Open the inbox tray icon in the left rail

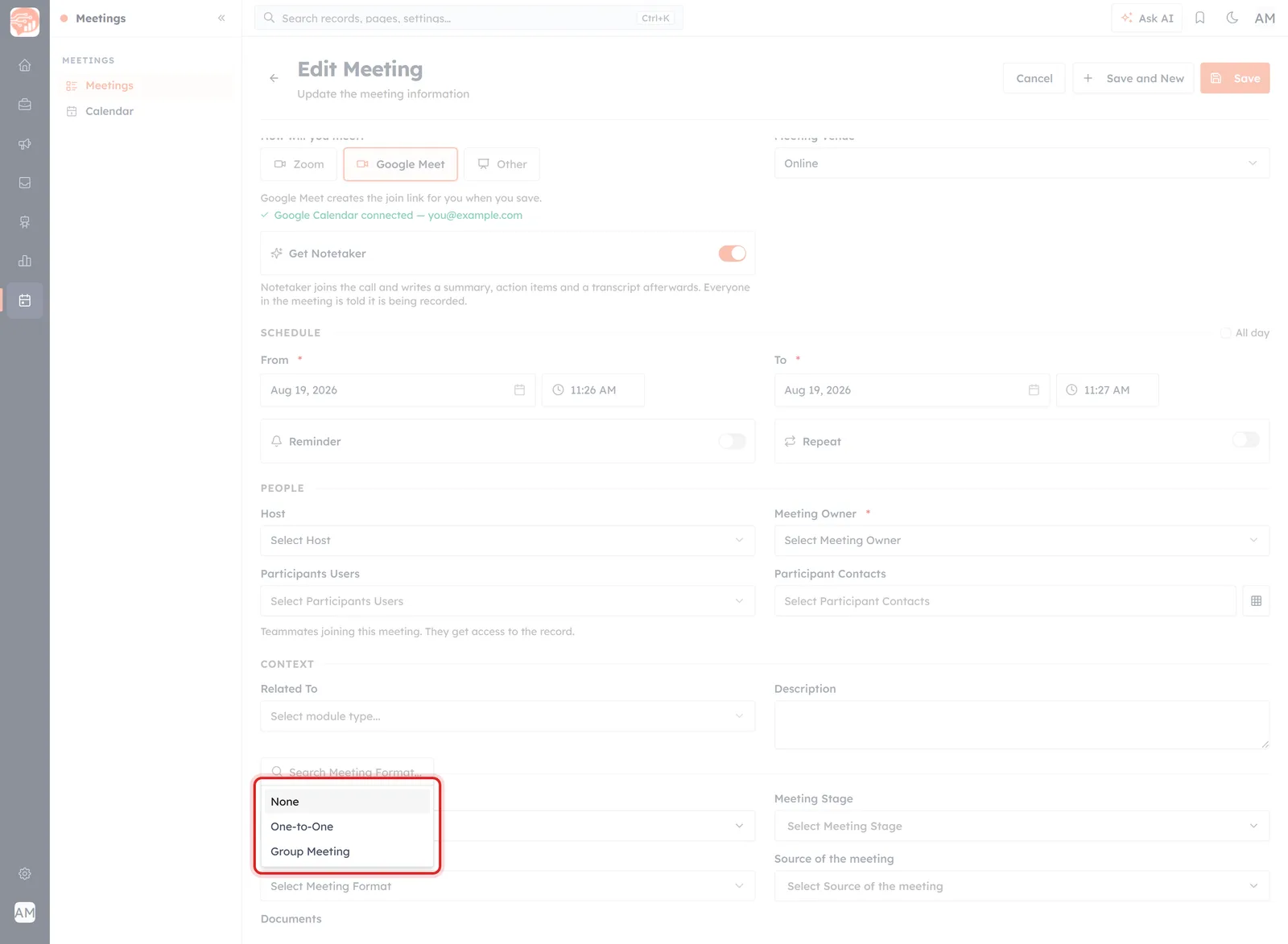pos(25,183)
